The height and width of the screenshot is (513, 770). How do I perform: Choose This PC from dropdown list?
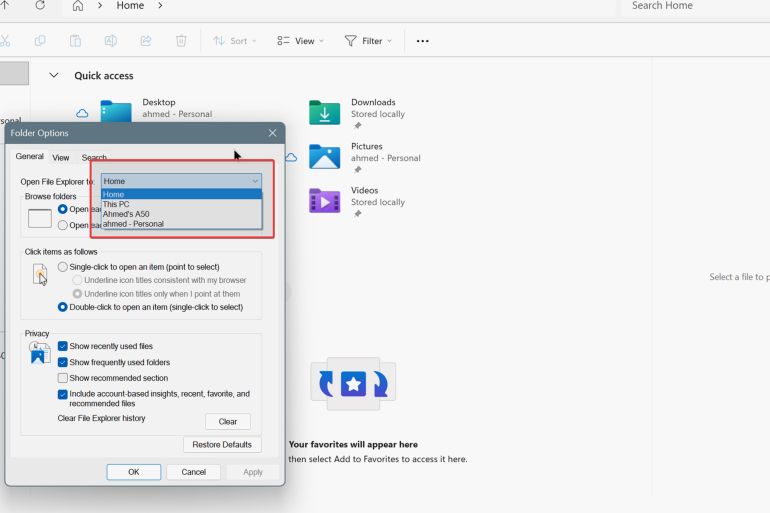click(x=116, y=204)
